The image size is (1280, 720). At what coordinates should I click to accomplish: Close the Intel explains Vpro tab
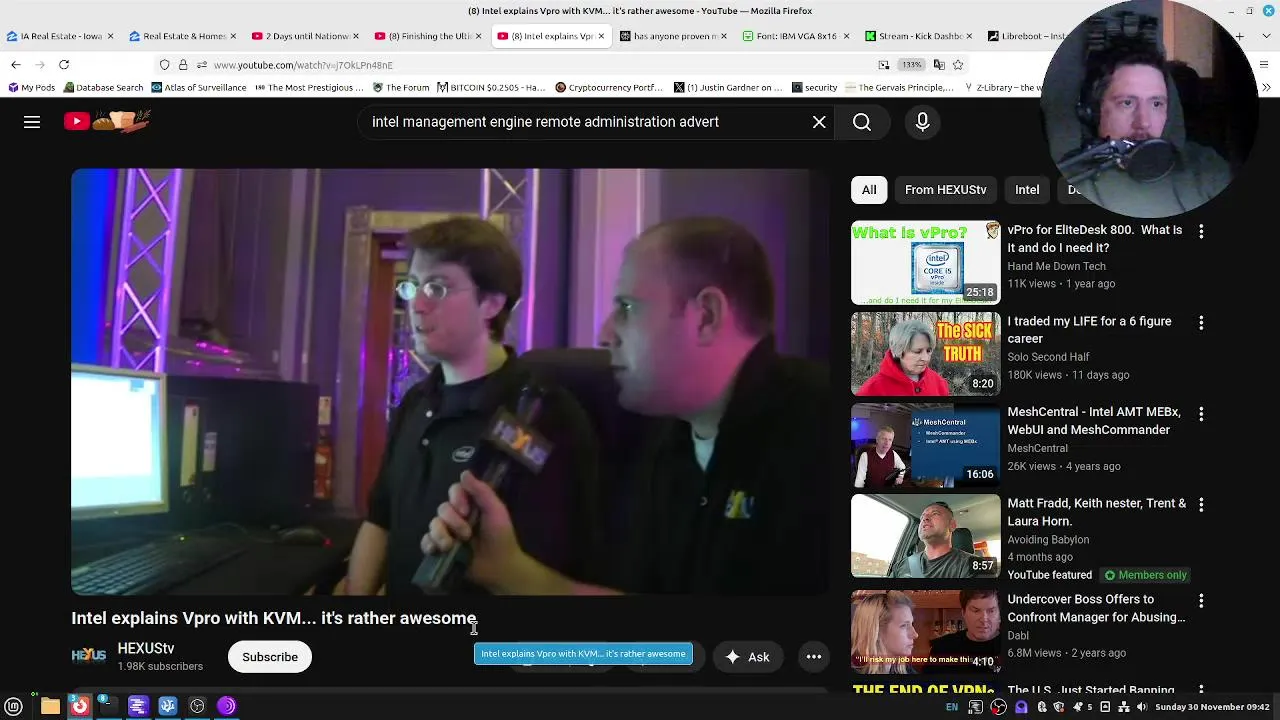601,36
